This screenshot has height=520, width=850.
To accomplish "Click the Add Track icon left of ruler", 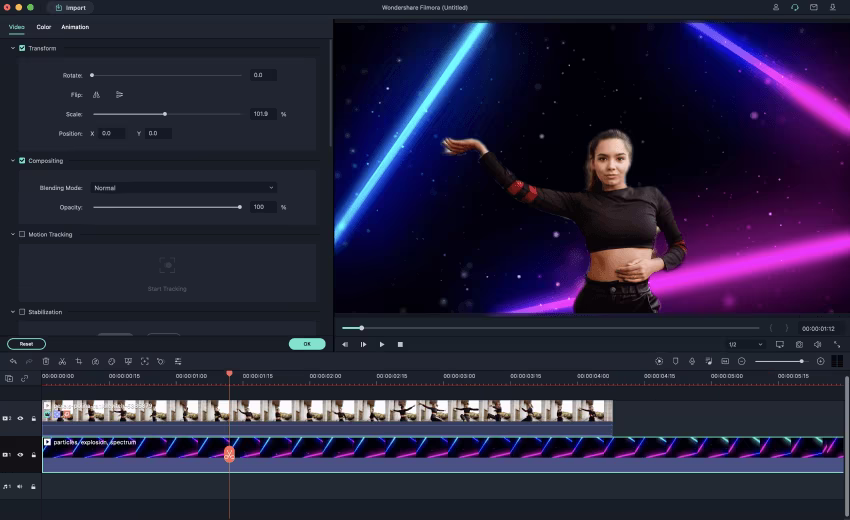I will [x=9, y=378].
